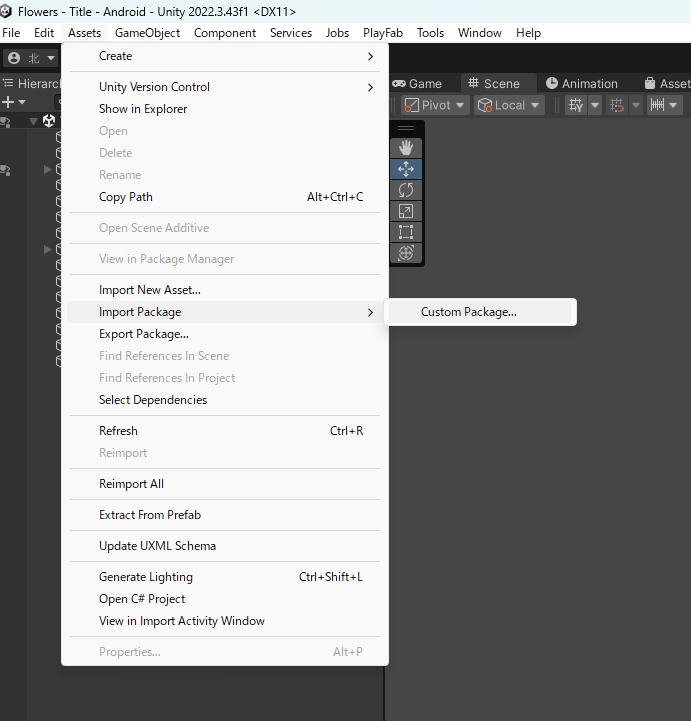691x721 pixels.
Task: Open the Component menu
Action: point(225,33)
